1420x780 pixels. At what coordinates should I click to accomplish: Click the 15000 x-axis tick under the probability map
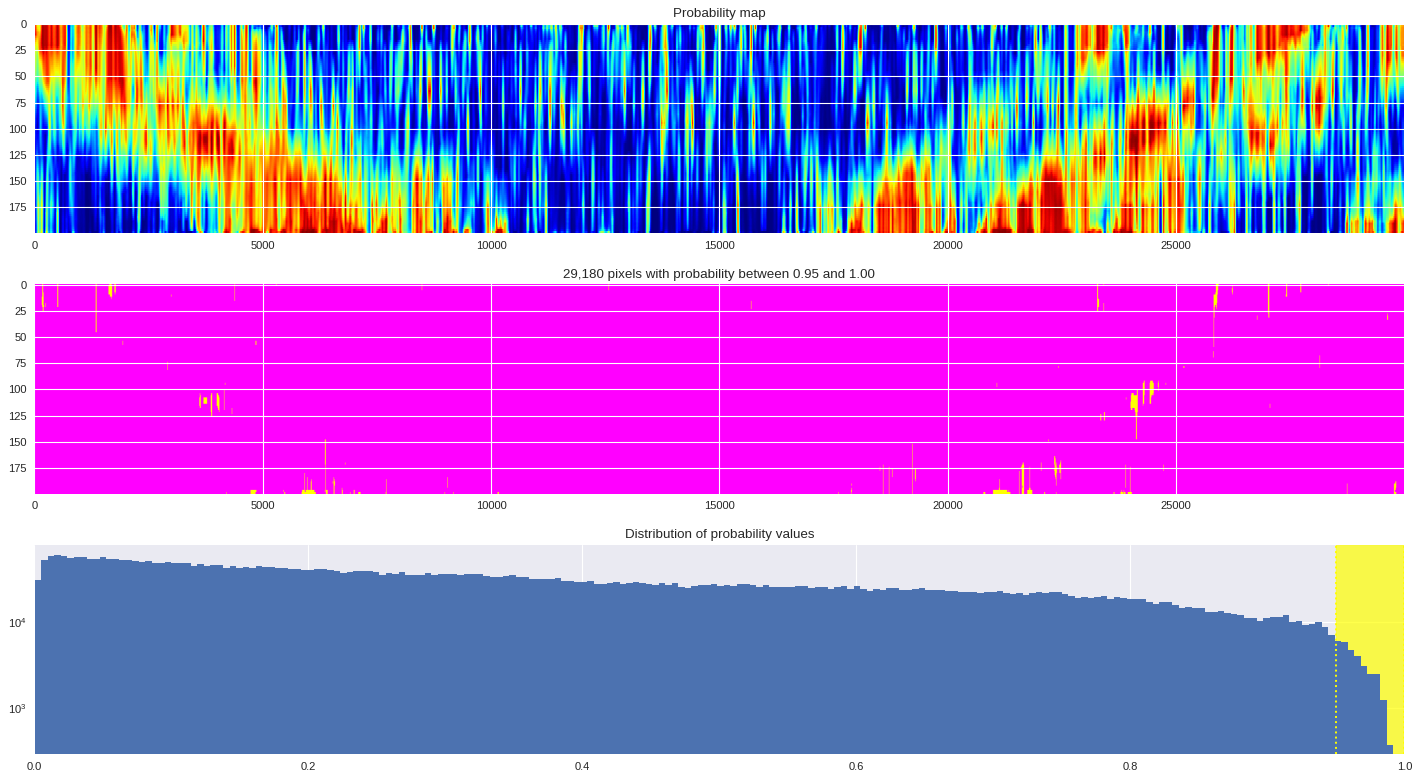point(719,245)
